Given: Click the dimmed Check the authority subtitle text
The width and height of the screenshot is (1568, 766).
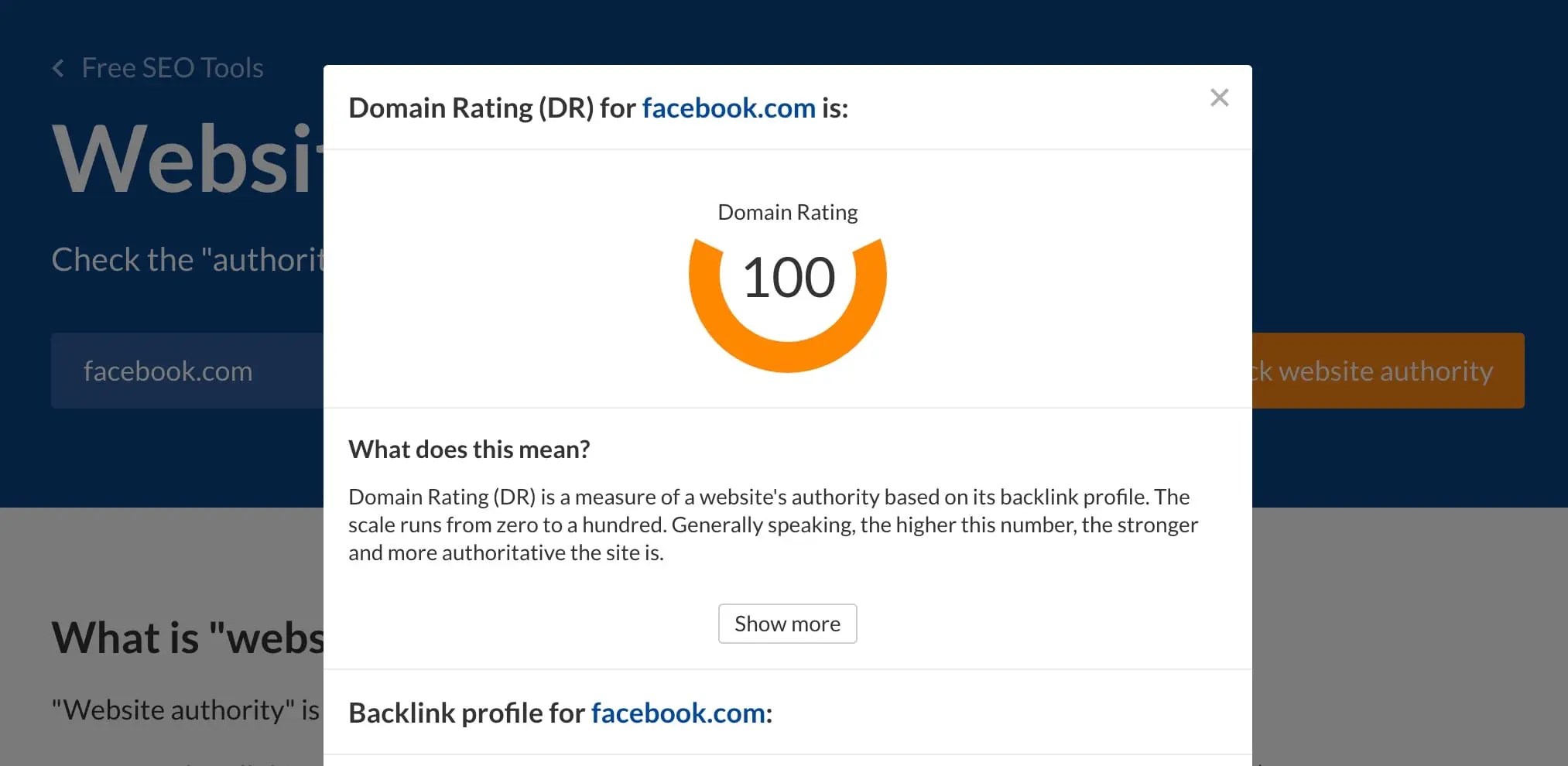Looking at the screenshot, I should tap(188, 259).
